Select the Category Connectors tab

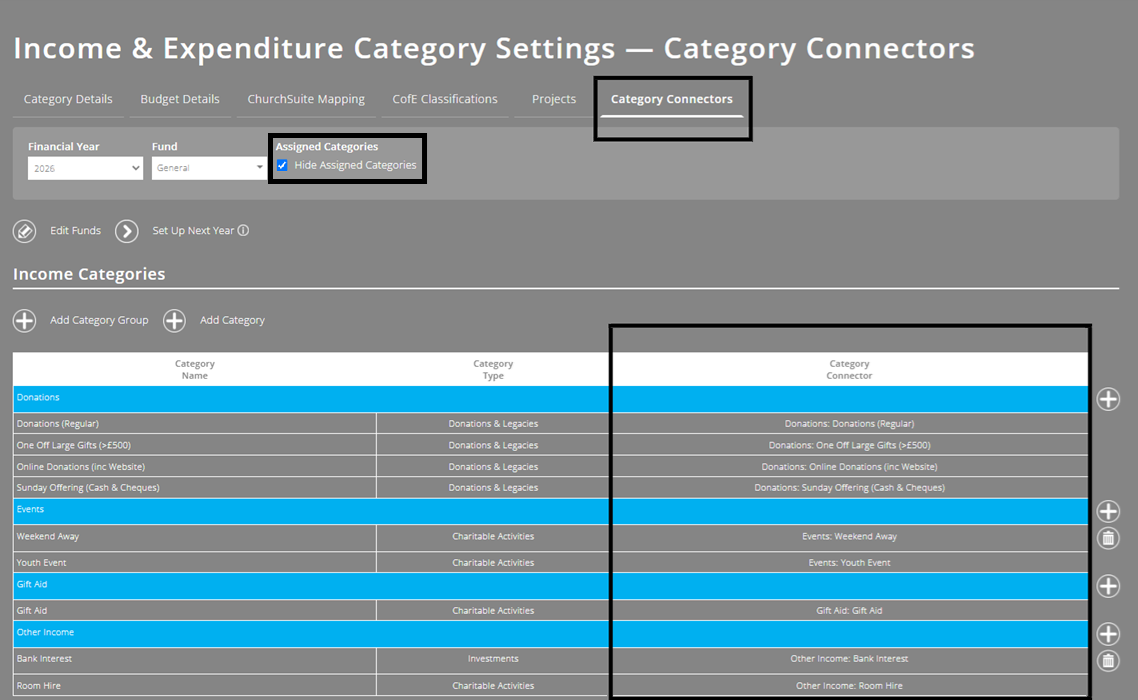[672, 99]
